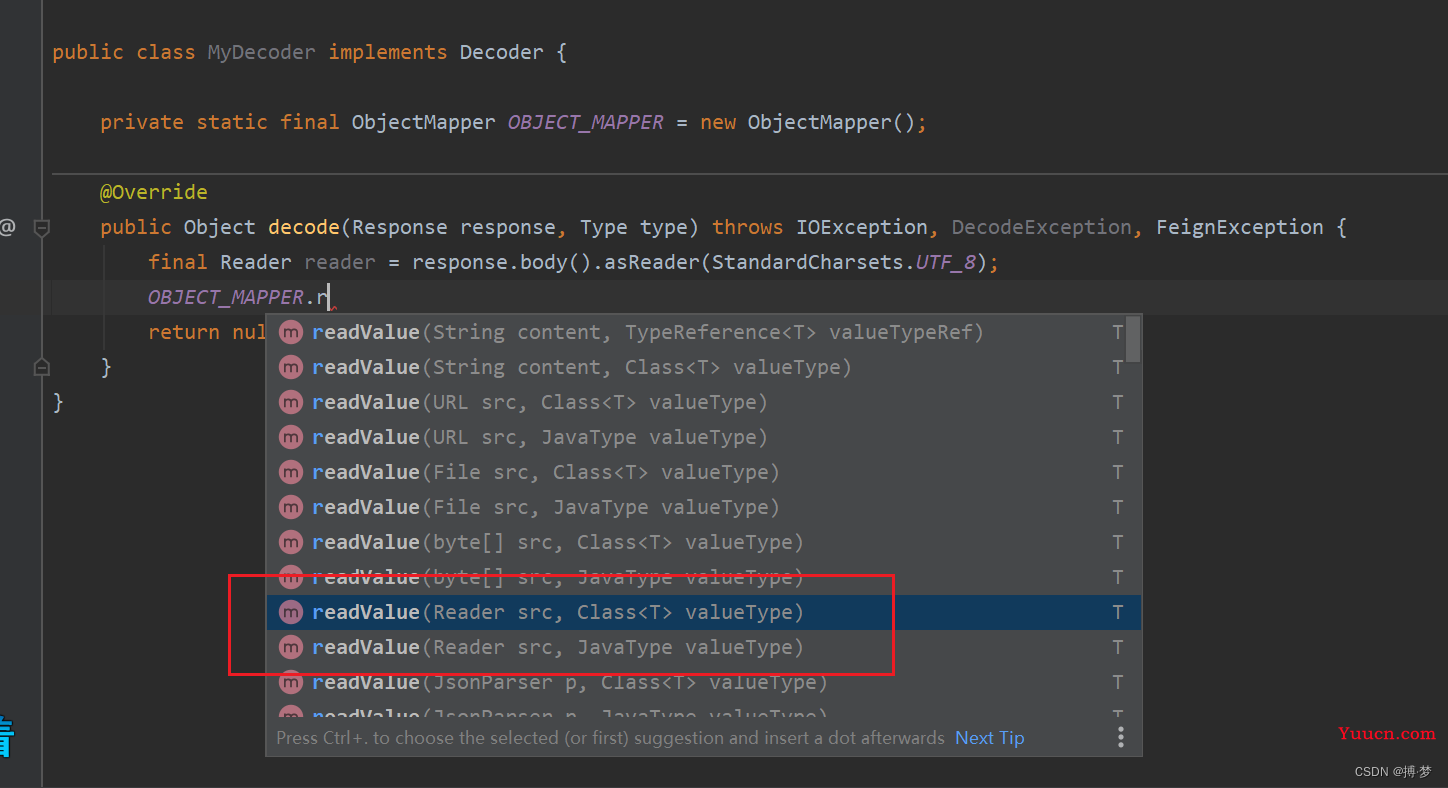Click the @Override annotation
The height and width of the screenshot is (788, 1448).
[x=154, y=192]
